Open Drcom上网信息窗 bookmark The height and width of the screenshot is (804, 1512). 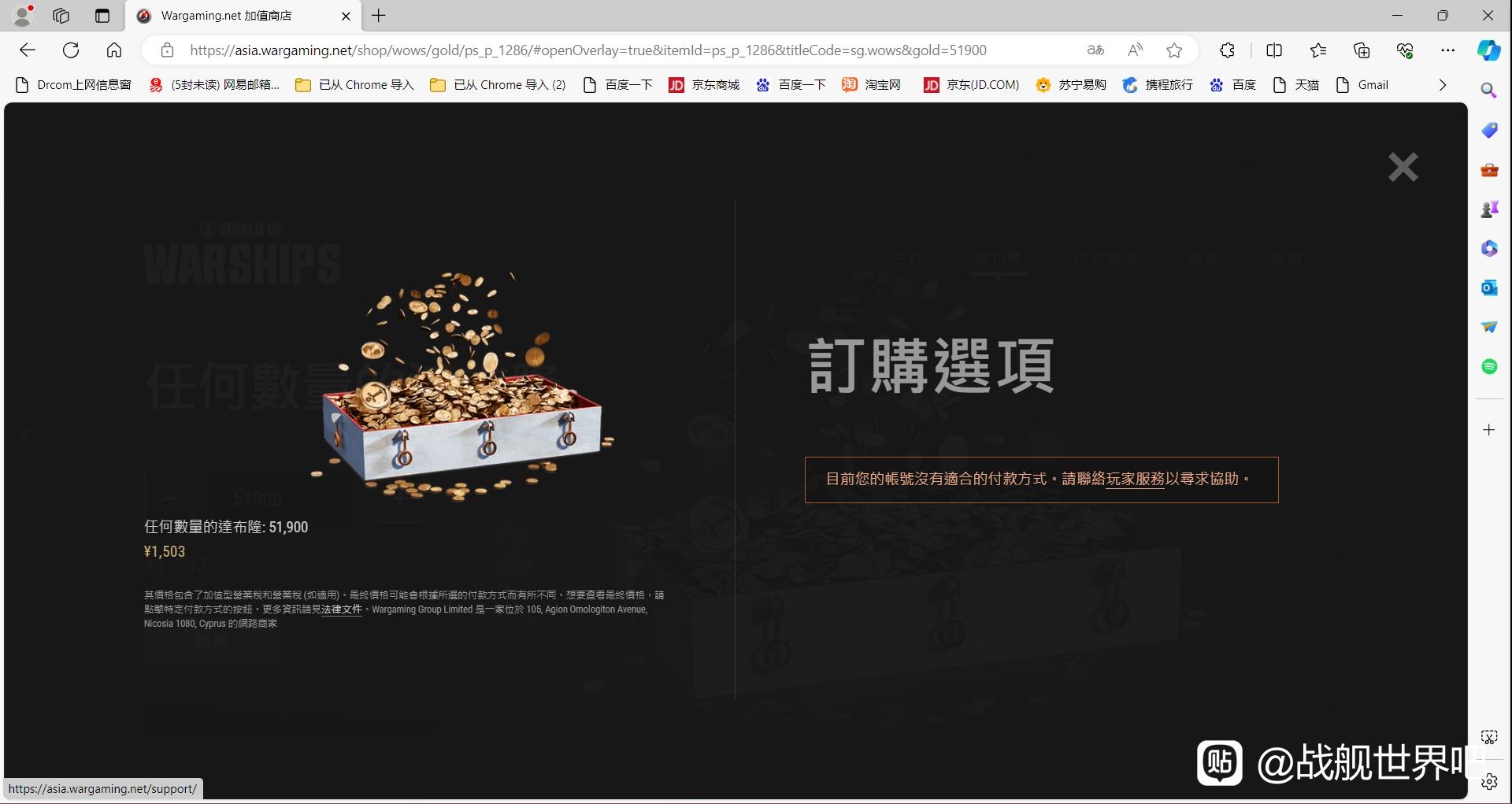[73, 85]
